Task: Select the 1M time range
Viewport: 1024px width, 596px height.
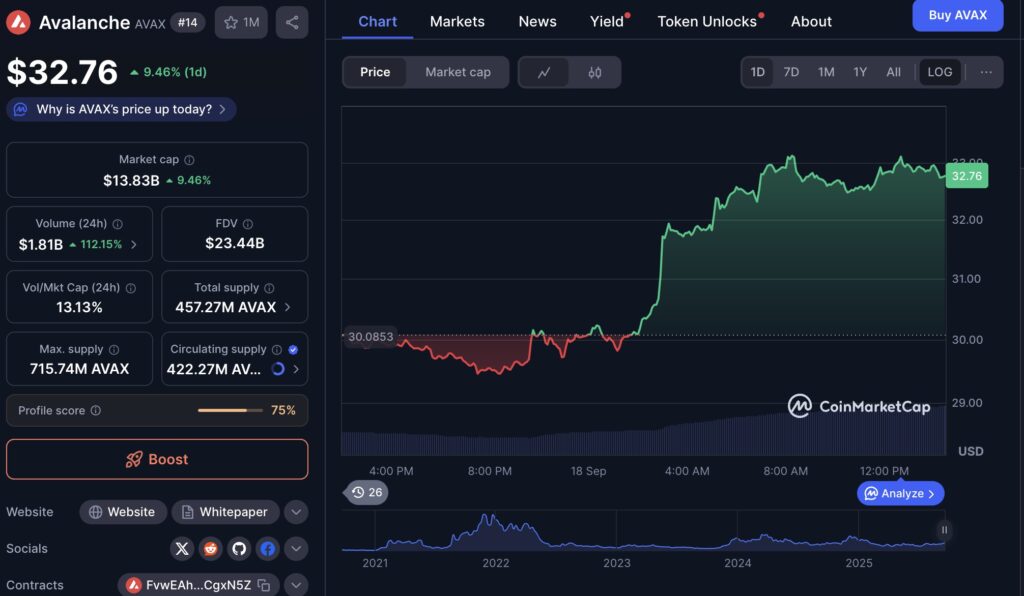Action: (826, 72)
